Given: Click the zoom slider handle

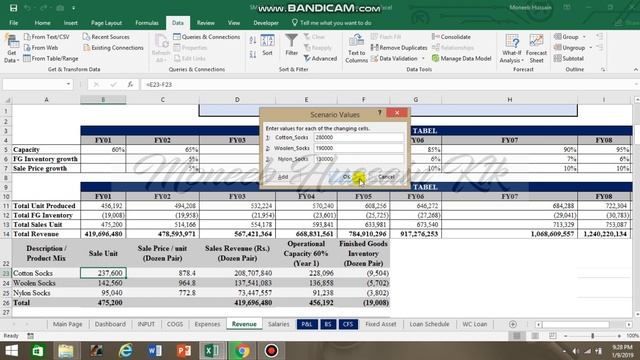Looking at the screenshot, I should click(x=592, y=336).
